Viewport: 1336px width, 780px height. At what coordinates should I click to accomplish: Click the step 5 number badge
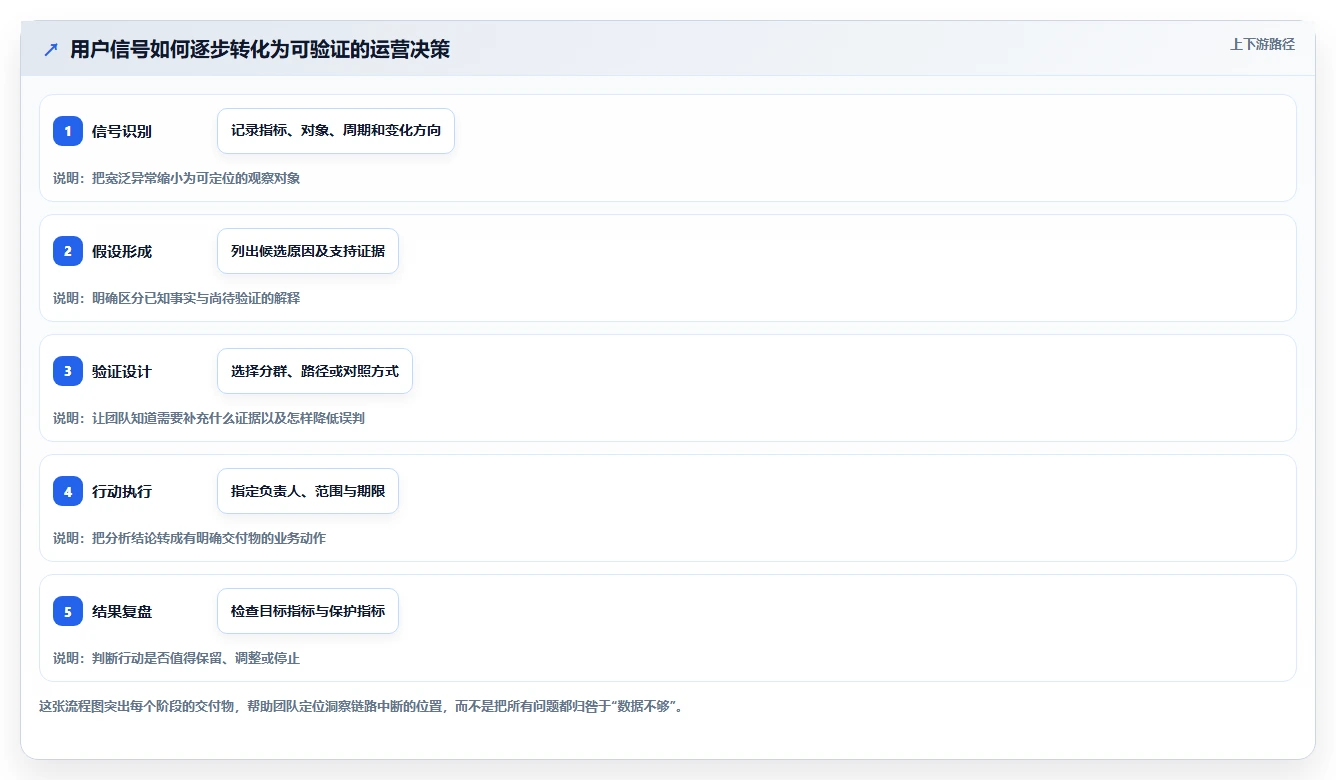click(68, 611)
